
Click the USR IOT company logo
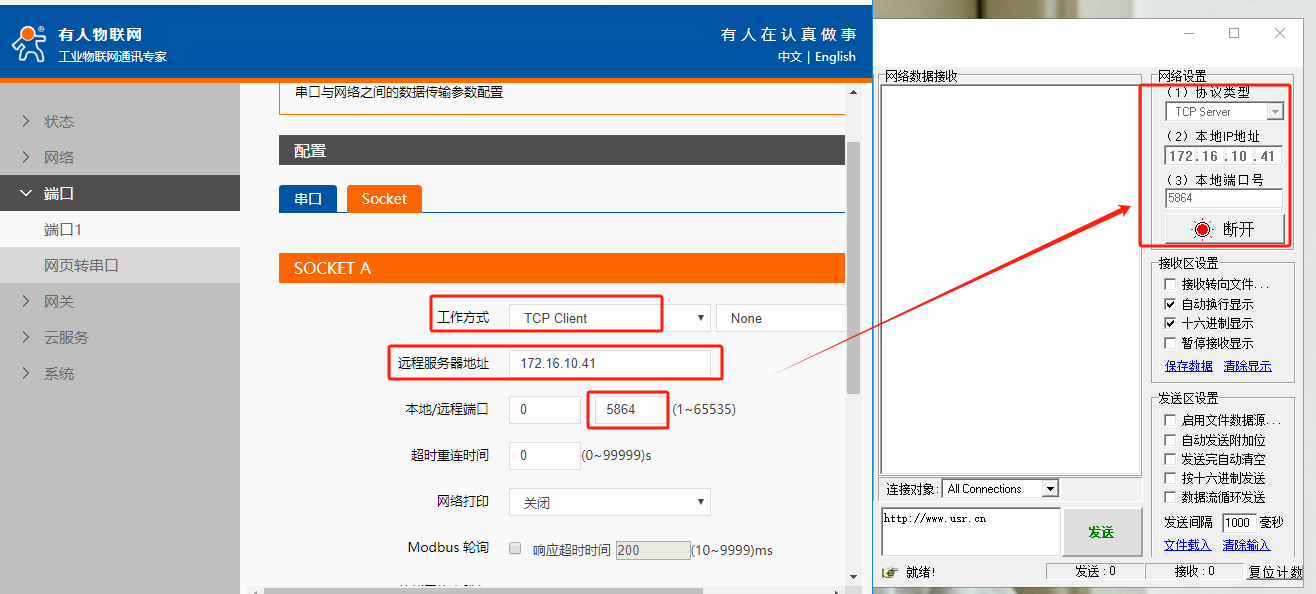[30, 43]
